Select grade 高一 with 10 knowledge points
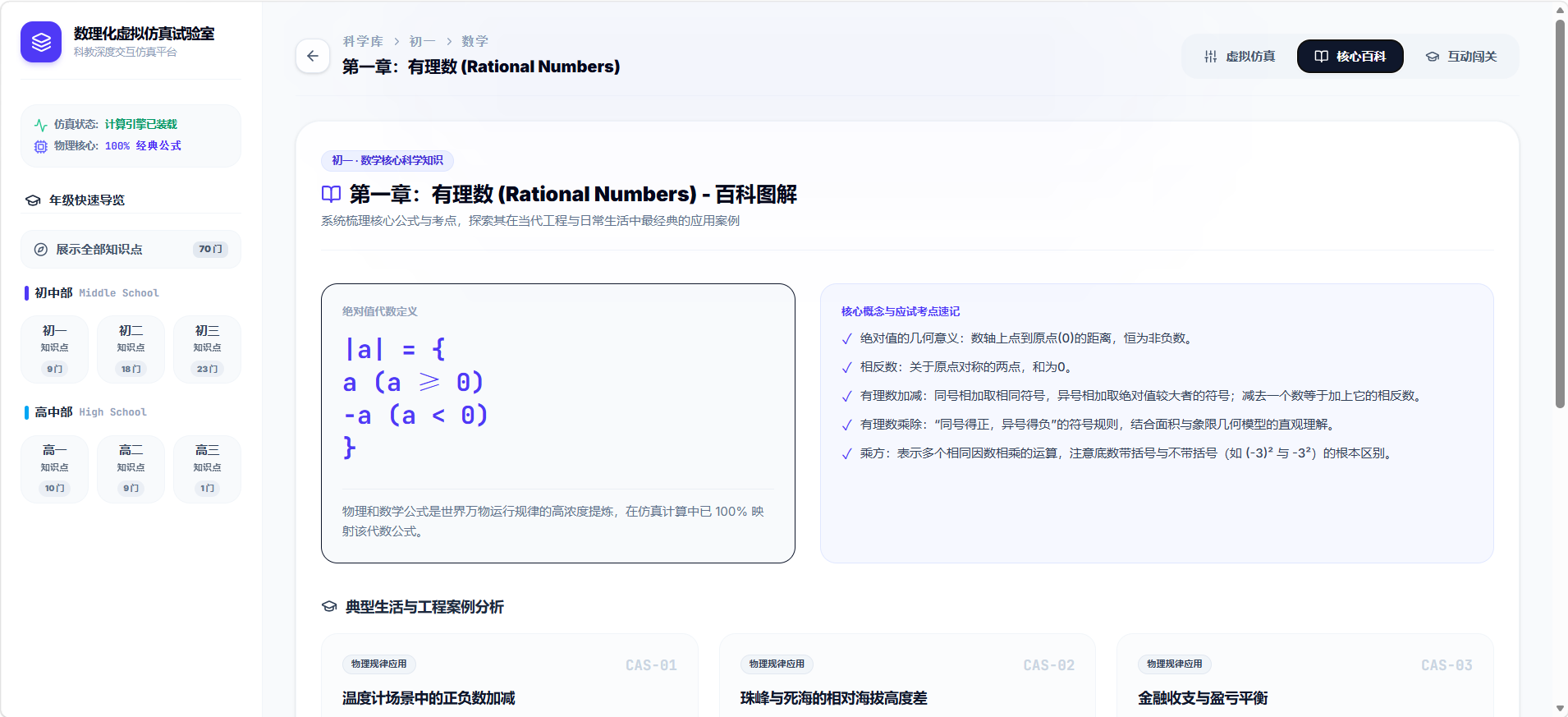The height and width of the screenshot is (717, 1568). (55, 469)
